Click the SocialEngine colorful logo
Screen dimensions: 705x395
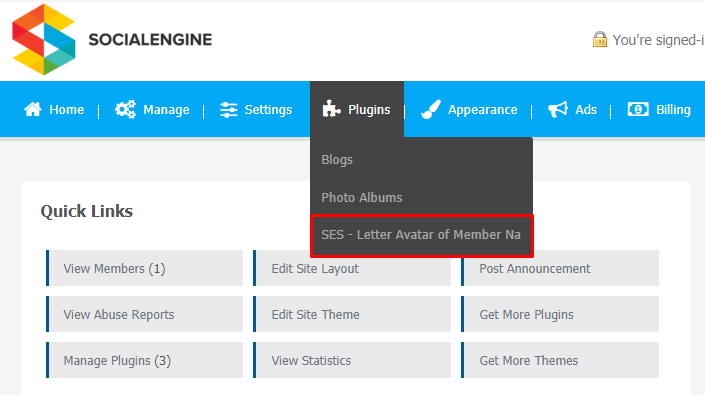(x=44, y=40)
